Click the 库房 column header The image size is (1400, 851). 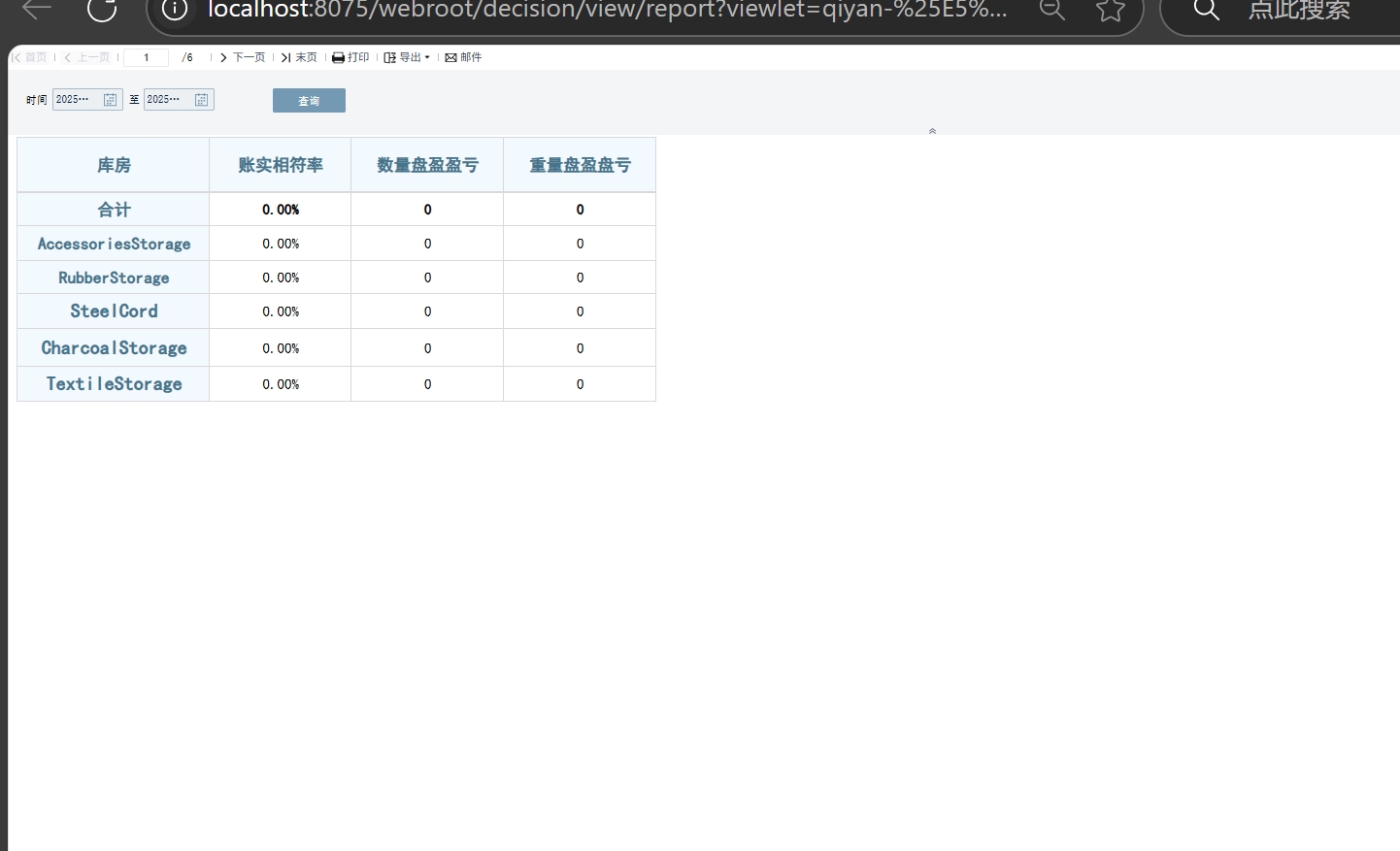[114, 165]
